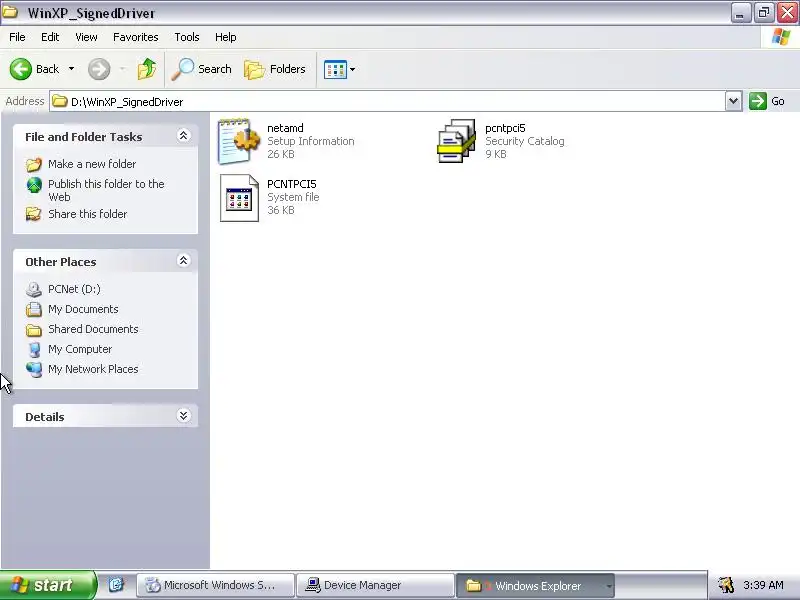Open the Back history dropdown arrow
Image resolution: width=800 pixels, height=600 pixels.
[x=71, y=69]
